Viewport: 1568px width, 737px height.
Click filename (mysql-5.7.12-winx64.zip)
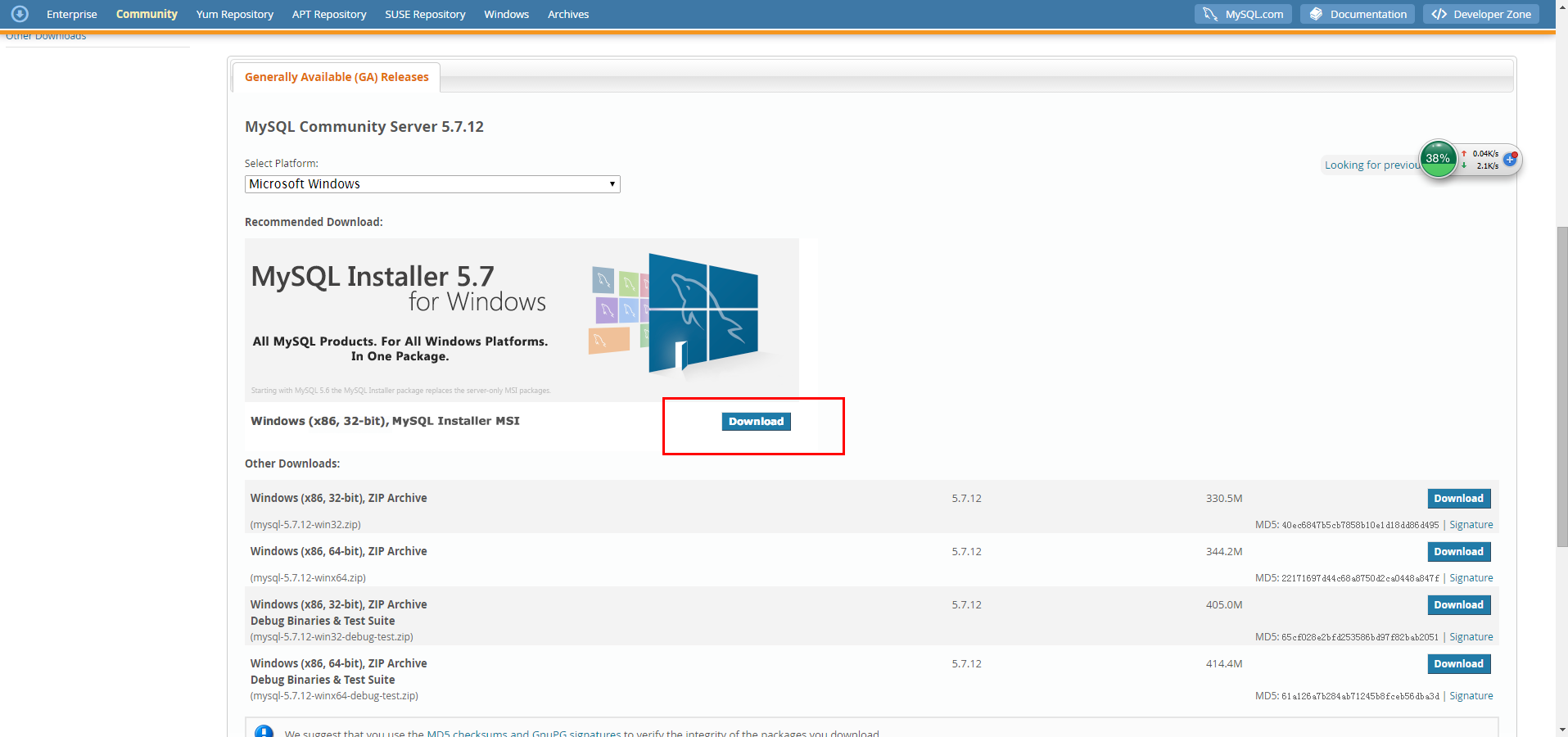coord(308,578)
